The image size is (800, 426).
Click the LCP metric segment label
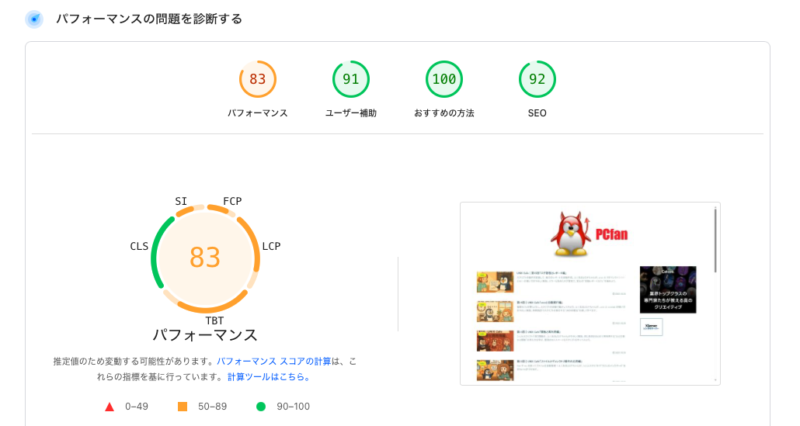click(x=271, y=246)
